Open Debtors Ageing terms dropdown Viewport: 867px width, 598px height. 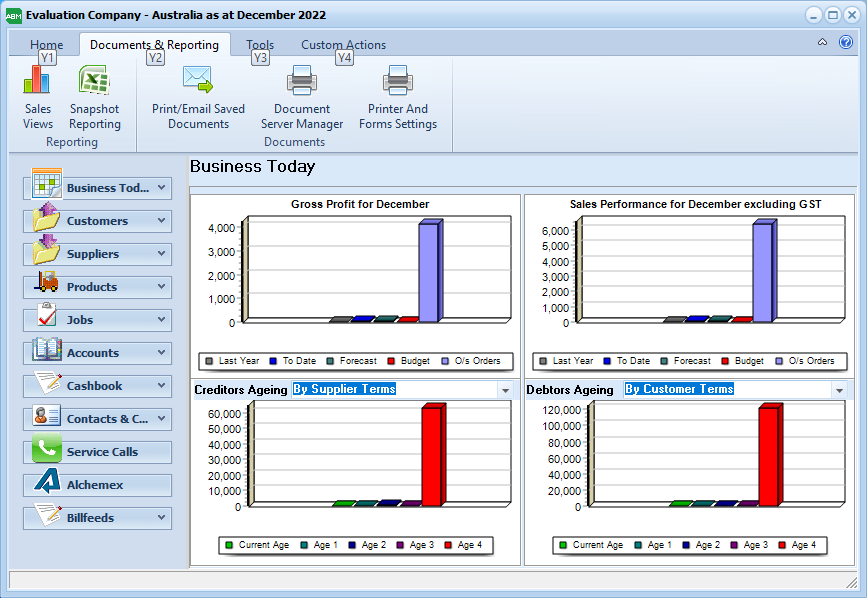point(838,390)
